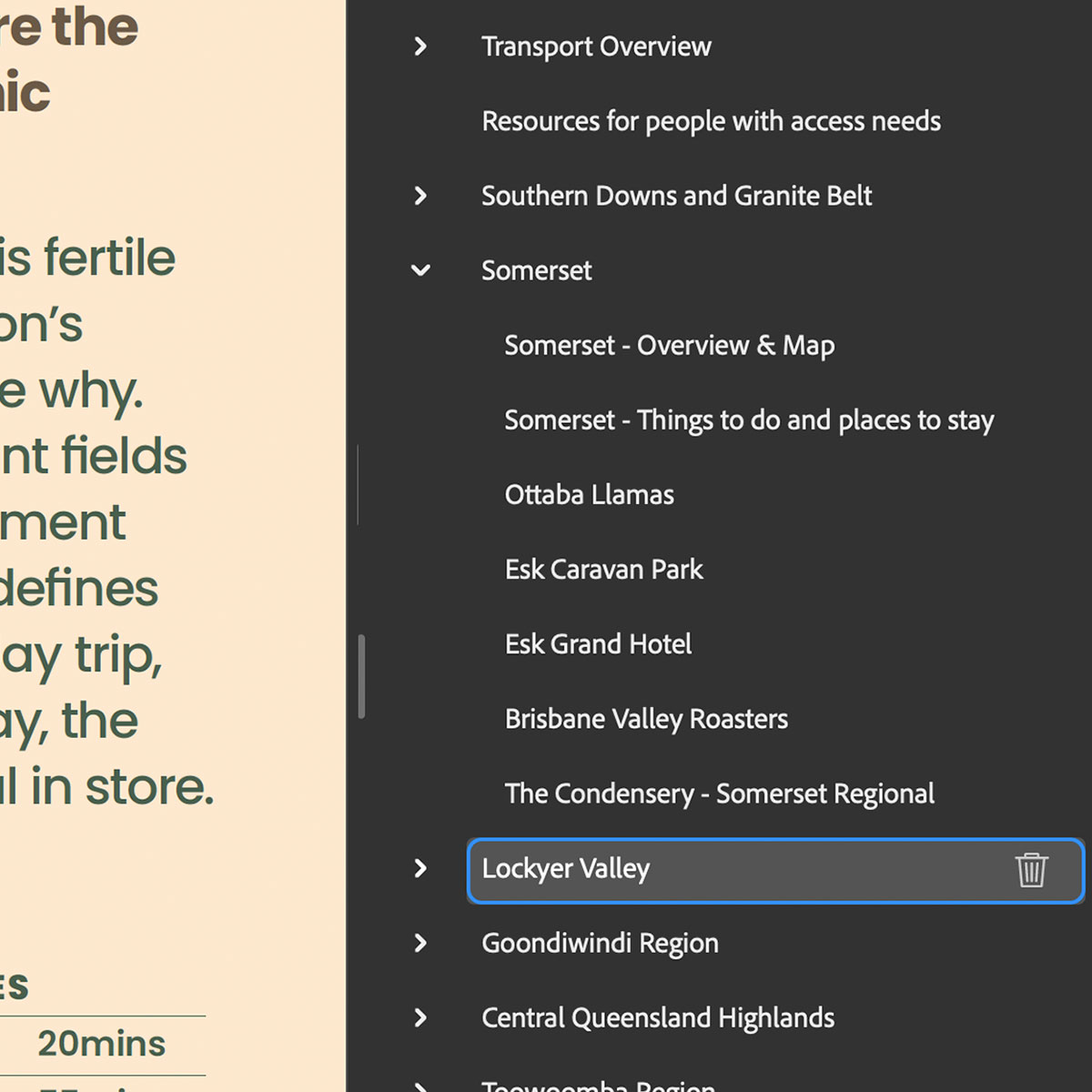Click the document page scrollbar thumb
The image size is (1092, 1092).
pos(361,676)
